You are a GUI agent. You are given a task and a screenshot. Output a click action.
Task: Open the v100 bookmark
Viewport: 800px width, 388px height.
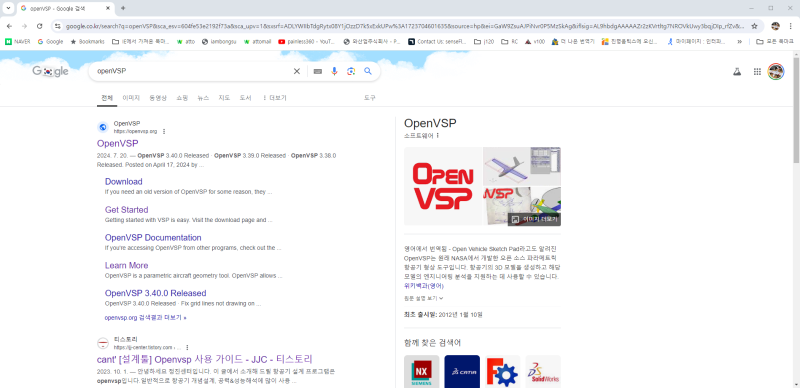(535, 42)
